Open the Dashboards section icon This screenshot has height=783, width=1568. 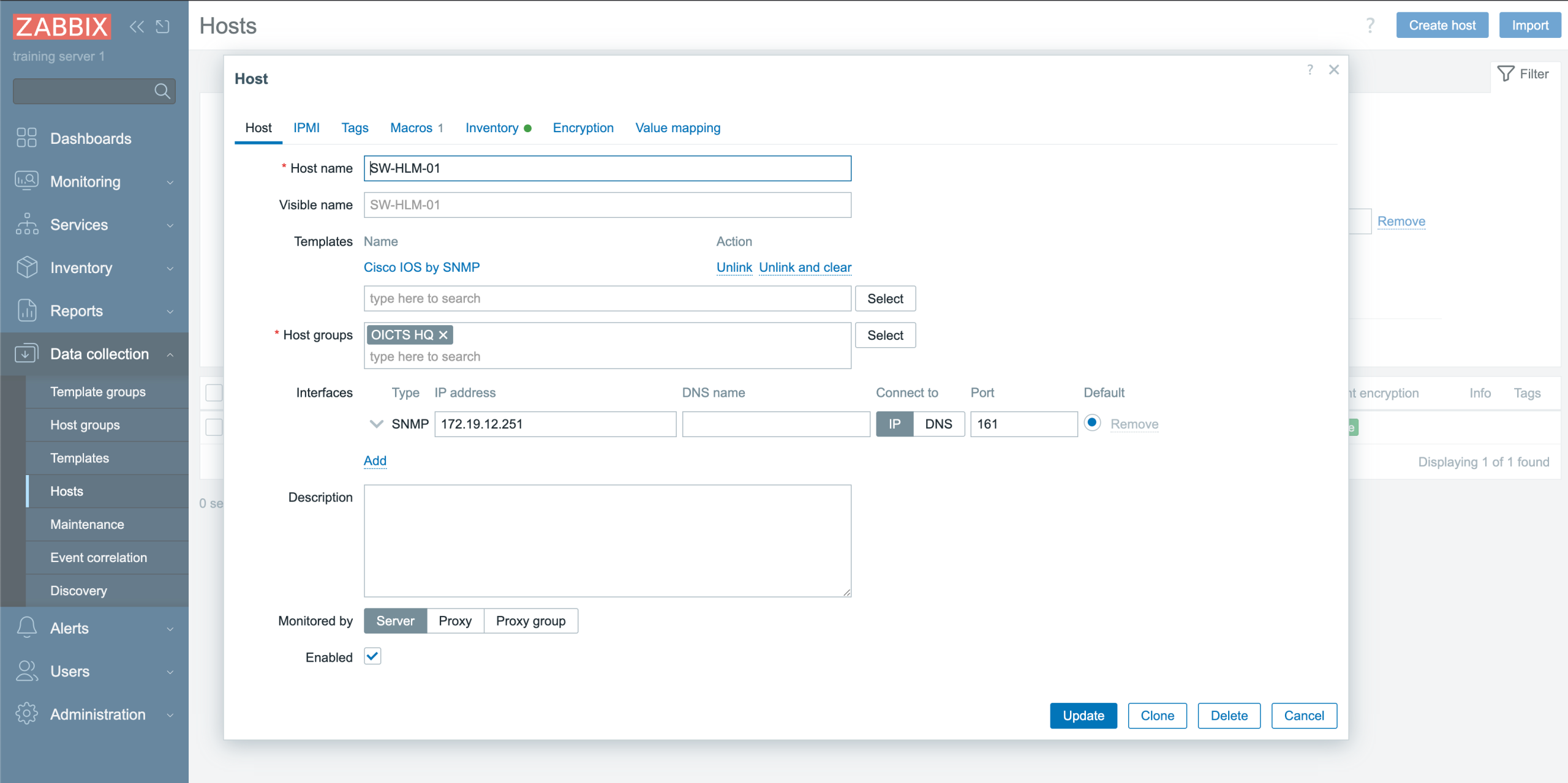(x=27, y=138)
